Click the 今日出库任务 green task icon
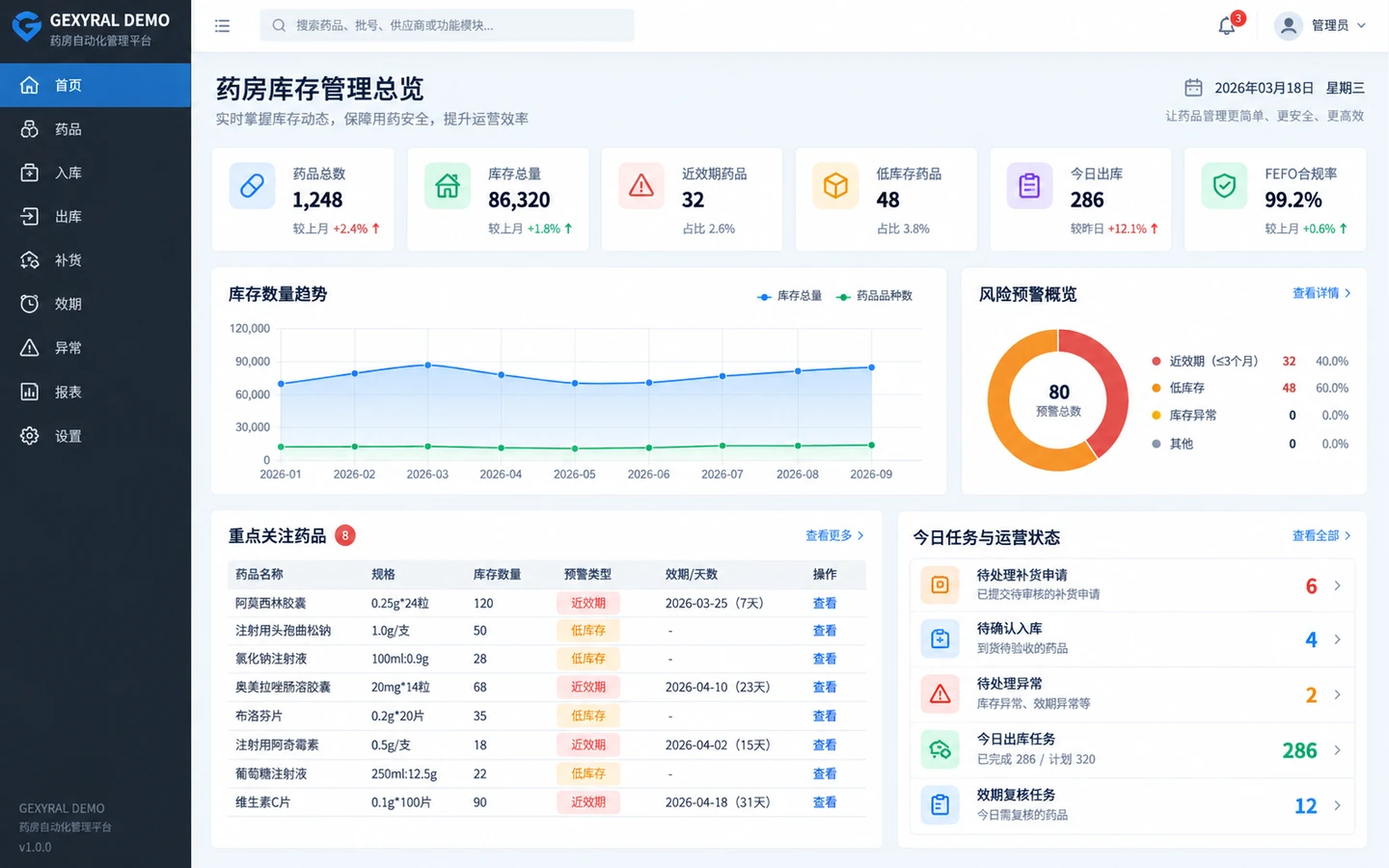The width and height of the screenshot is (1389, 868). 940,749
